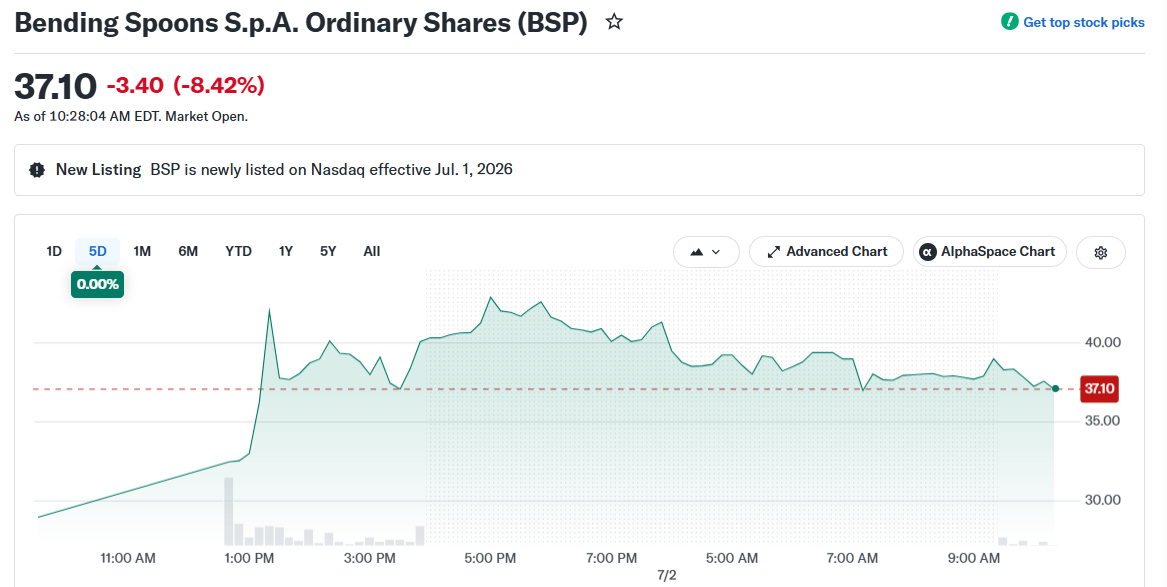Screen dimensions: 1167x587
Task: Click the New Listing badge icon
Action: [x=36, y=170]
